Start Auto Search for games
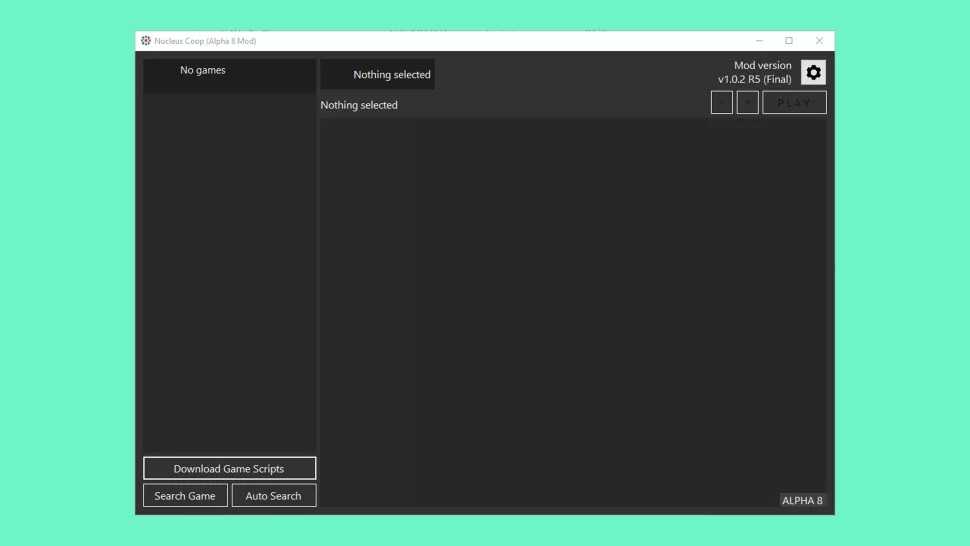Viewport: 970px width, 546px height. [273, 496]
